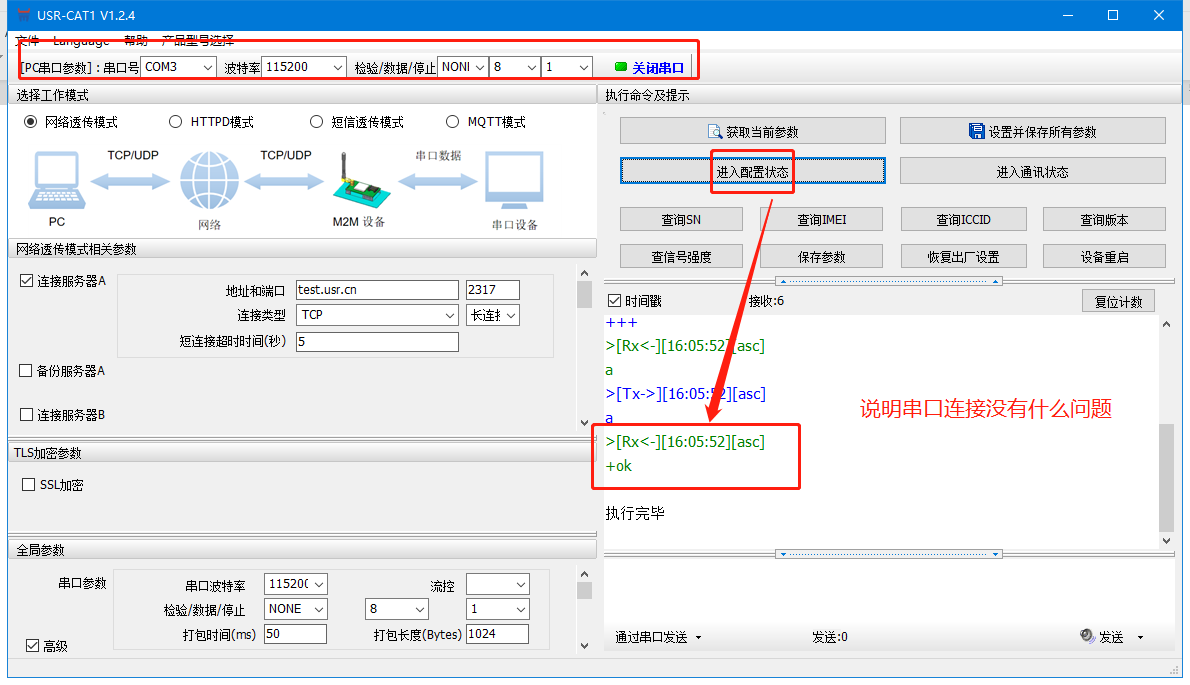Click the 地址和端口 test.usr.cn input field
Screen dimensions: 1190x685
[376, 290]
